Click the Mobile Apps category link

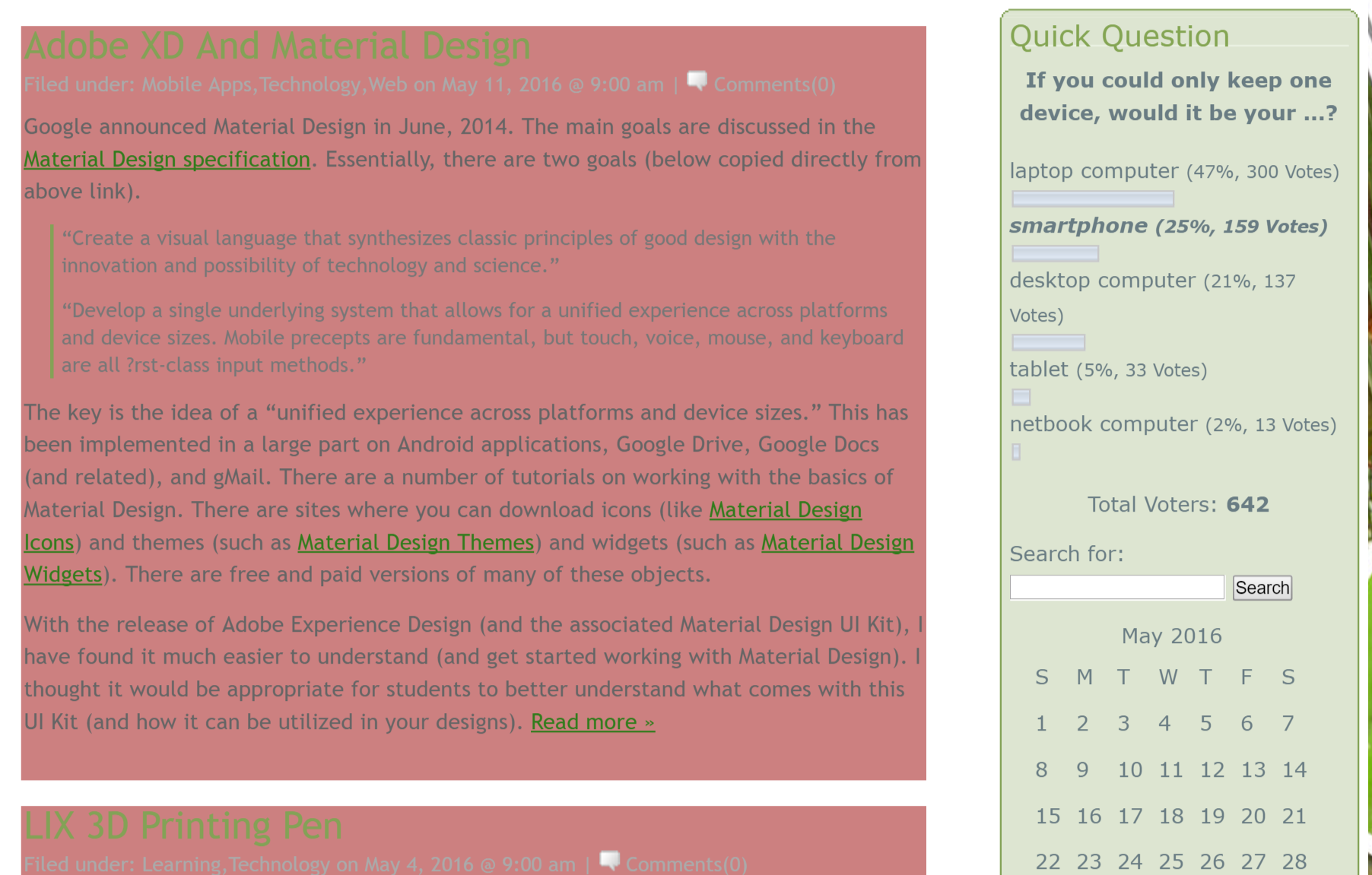196,84
